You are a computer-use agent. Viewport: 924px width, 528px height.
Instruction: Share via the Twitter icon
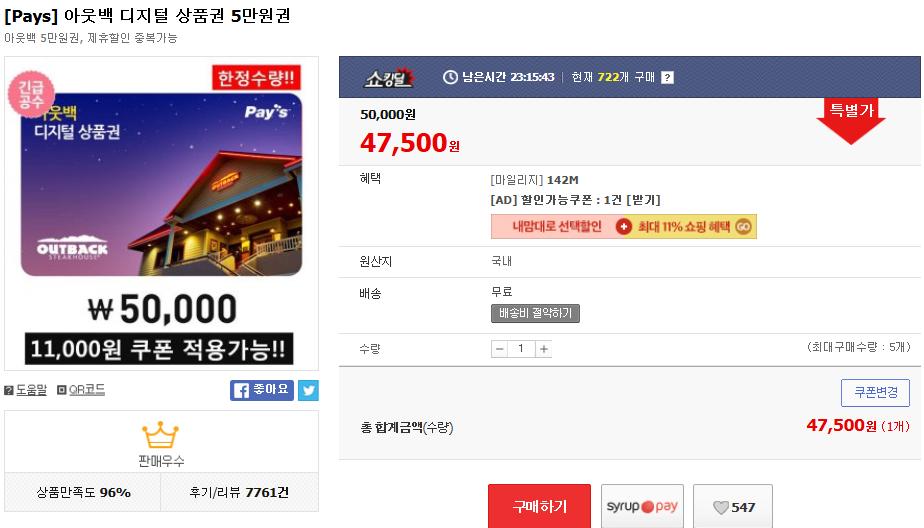tap(308, 390)
